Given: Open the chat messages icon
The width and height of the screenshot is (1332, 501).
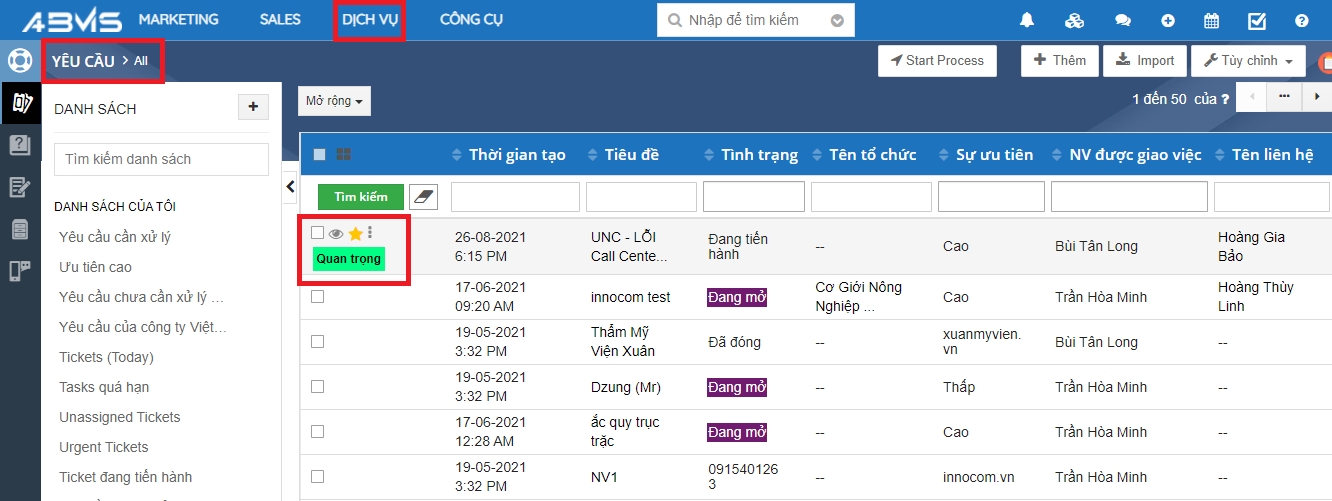Looking at the screenshot, I should (1122, 21).
